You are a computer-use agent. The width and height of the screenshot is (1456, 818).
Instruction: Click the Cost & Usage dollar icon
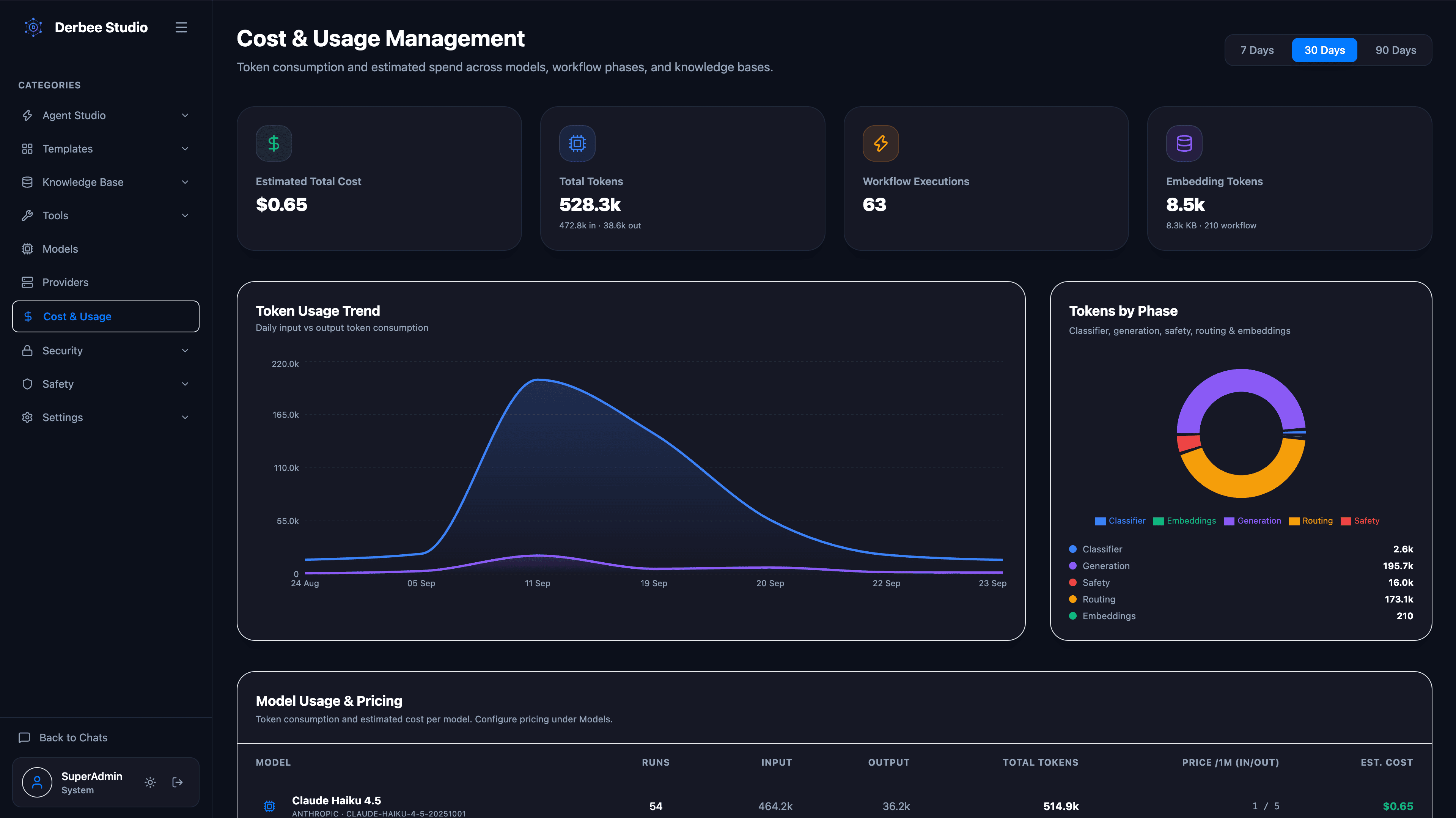(28, 316)
